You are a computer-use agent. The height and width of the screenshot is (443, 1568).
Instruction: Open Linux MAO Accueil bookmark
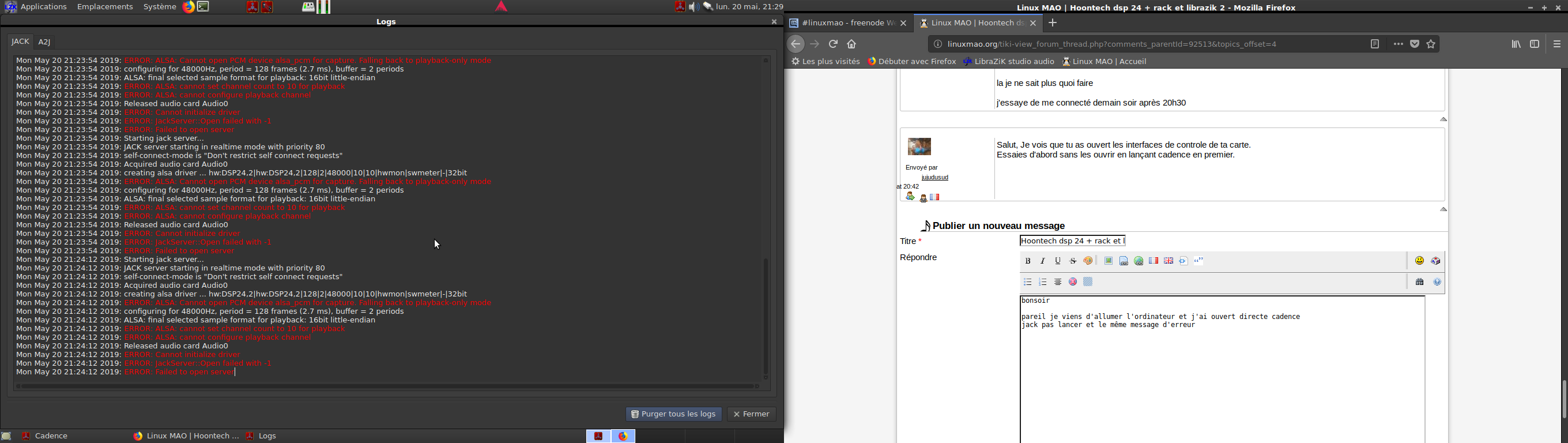click(1105, 62)
